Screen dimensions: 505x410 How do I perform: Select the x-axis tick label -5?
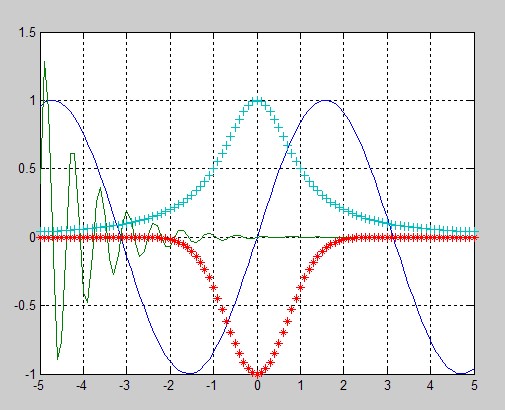[39, 386]
